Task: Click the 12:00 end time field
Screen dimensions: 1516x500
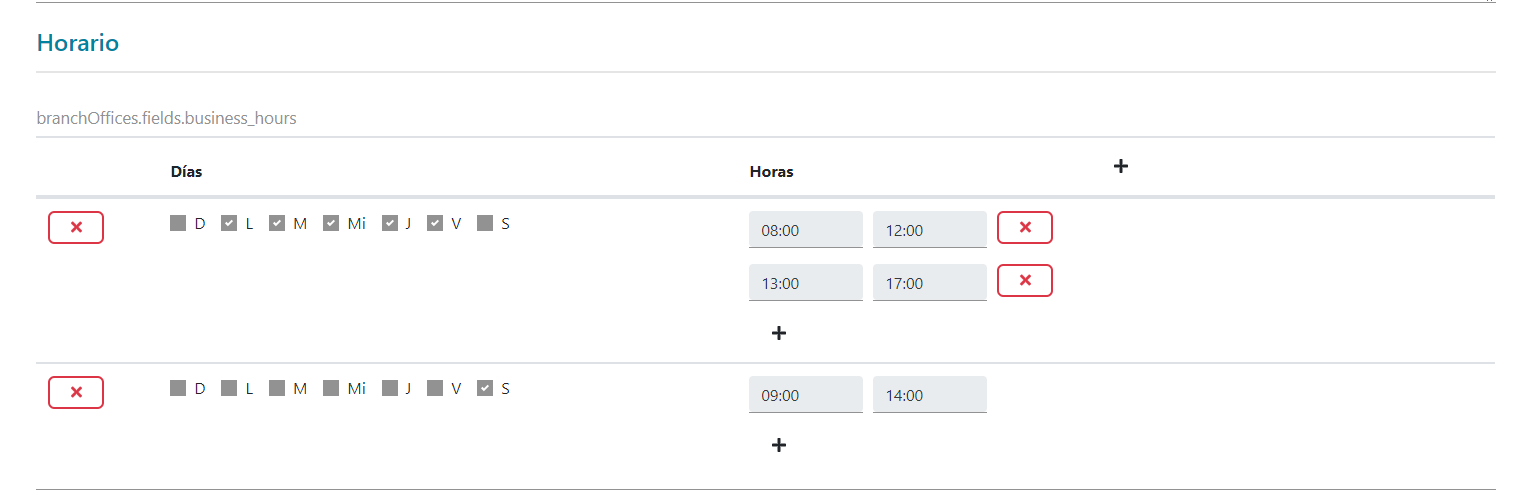Action: tap(929, 230)
